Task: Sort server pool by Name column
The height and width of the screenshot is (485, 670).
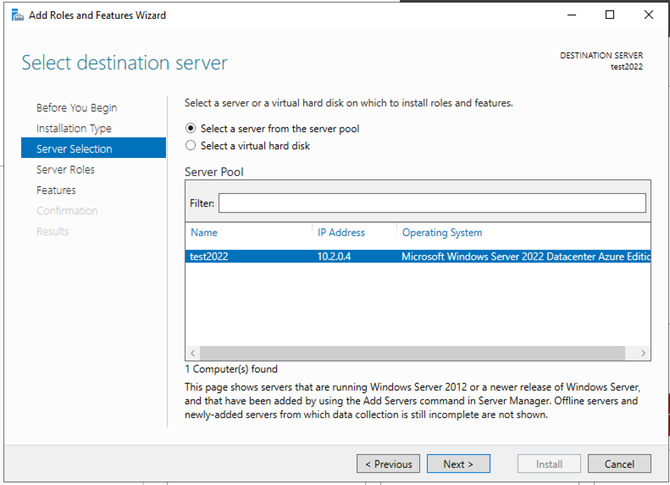Action: (x=204, y=232)
